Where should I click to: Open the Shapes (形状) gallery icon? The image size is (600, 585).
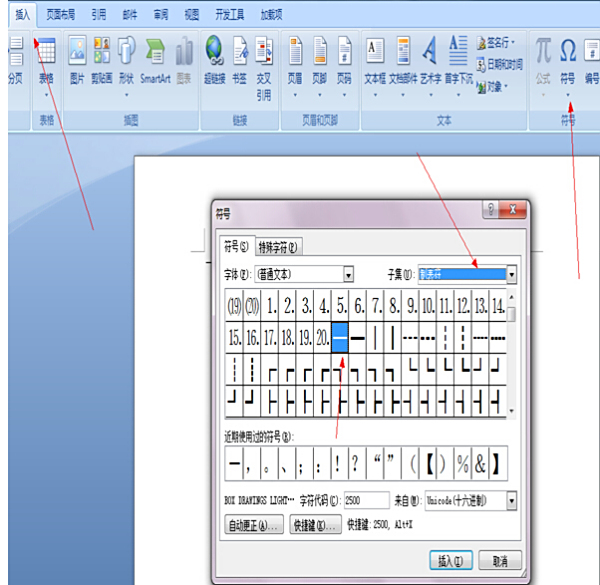[126, 50]
